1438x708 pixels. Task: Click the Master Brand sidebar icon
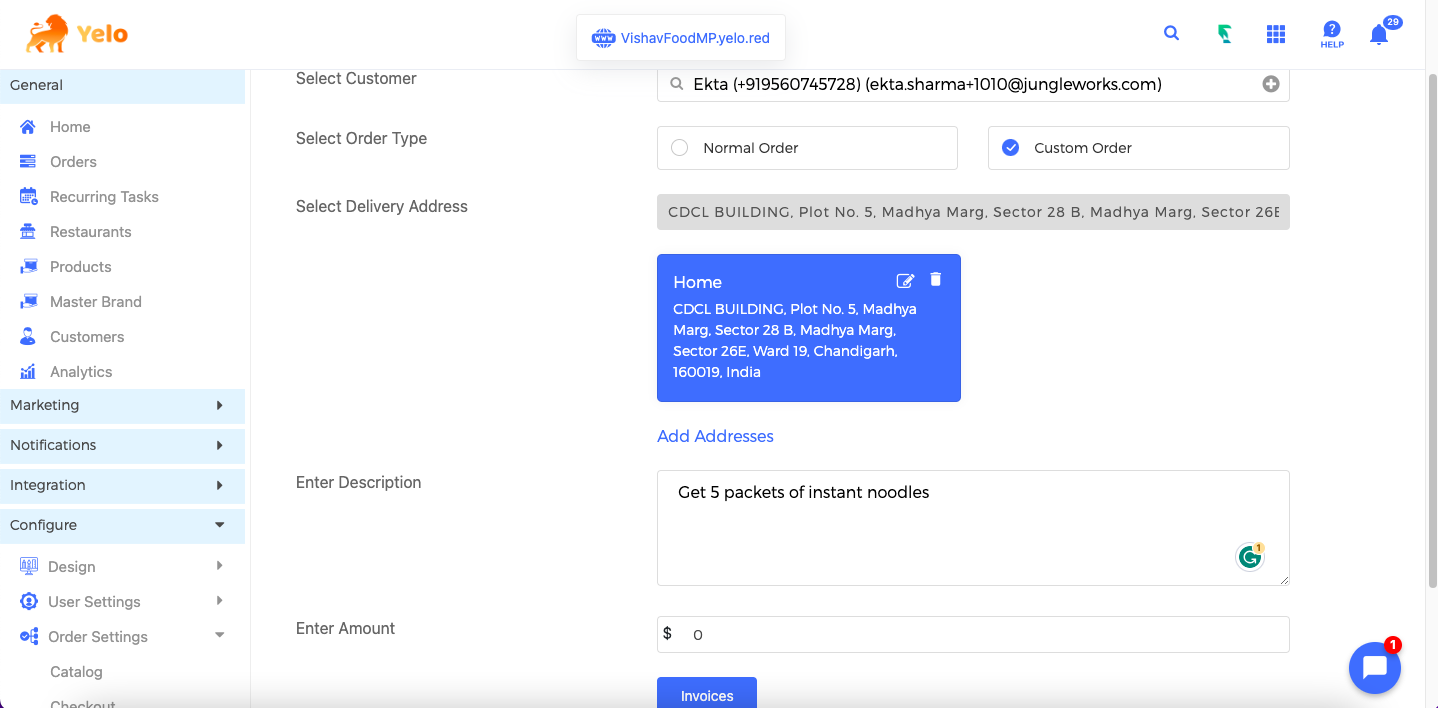pos(28,302)
